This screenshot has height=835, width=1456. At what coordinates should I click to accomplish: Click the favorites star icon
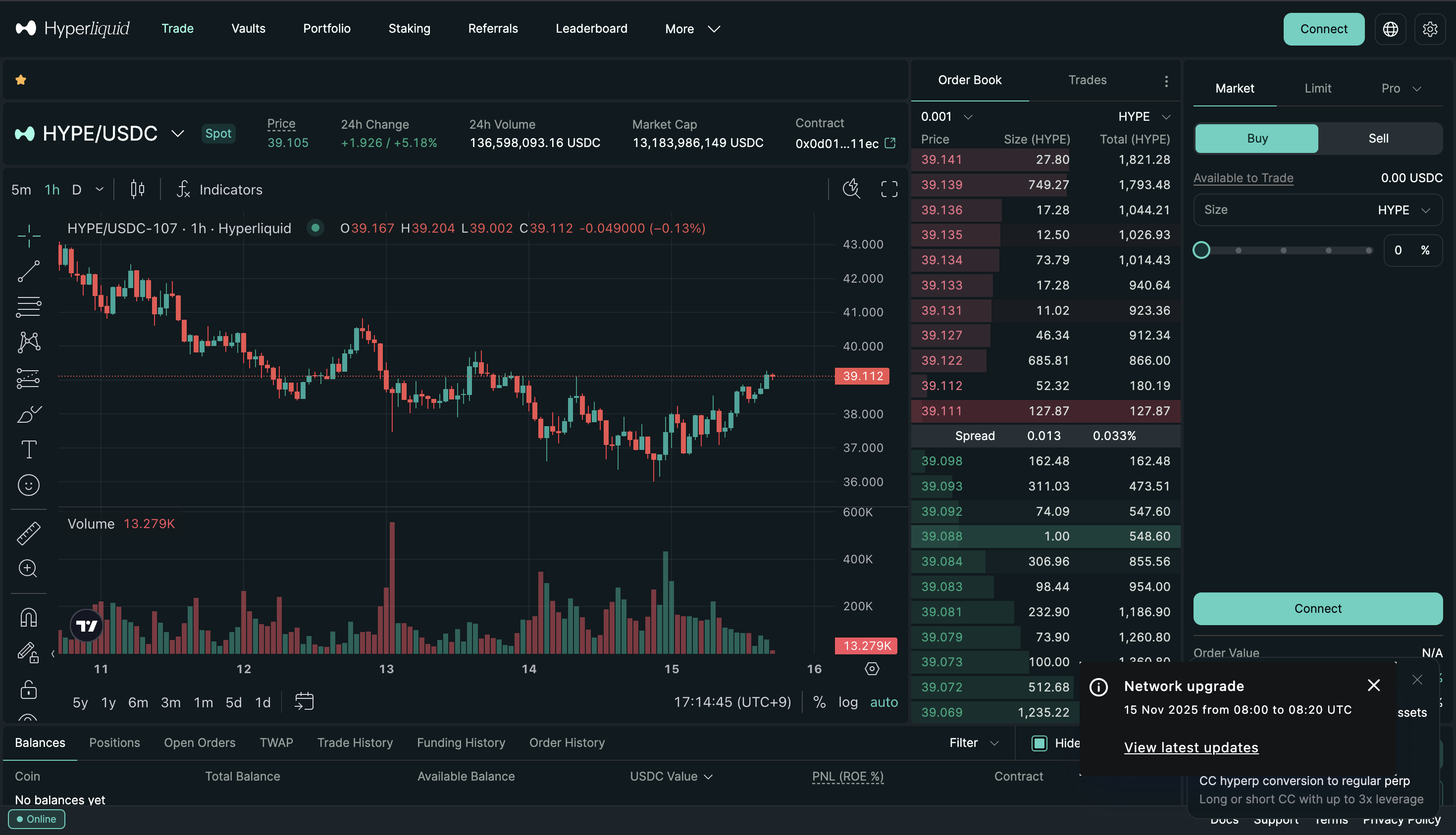[x=21, y=80]
